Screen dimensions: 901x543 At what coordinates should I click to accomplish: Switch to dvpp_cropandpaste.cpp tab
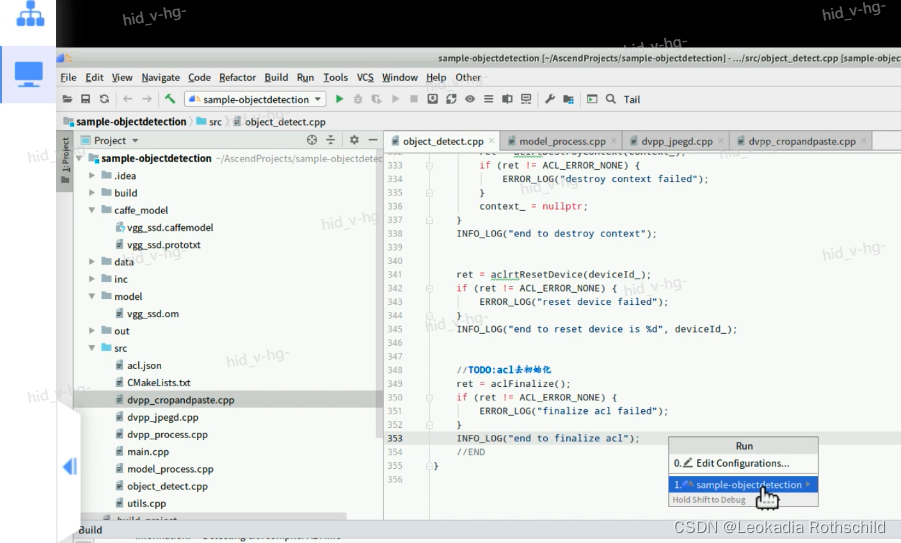point(802,141)
